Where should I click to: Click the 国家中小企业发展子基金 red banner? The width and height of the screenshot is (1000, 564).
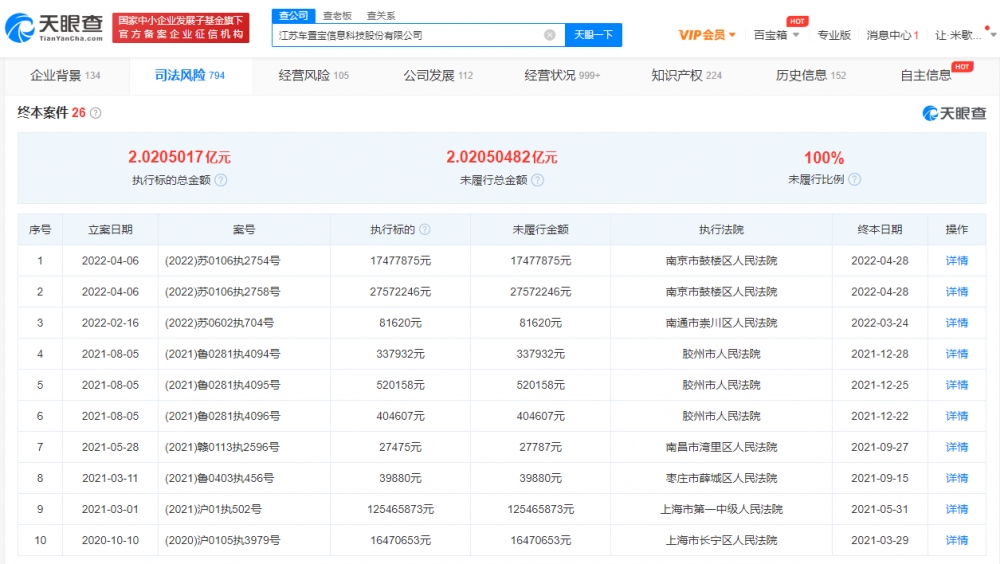point(180,28)
